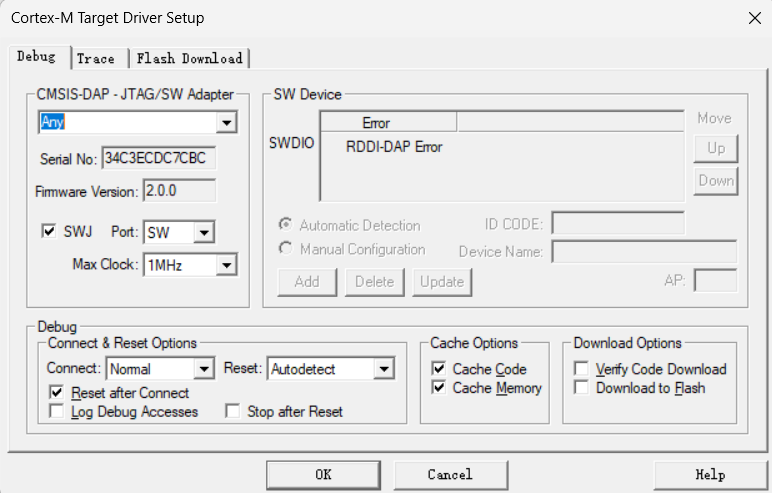Open the Reset dropdown set to Autodetect
This screenshot has height=493, width=772.
[x=384, y=368]
